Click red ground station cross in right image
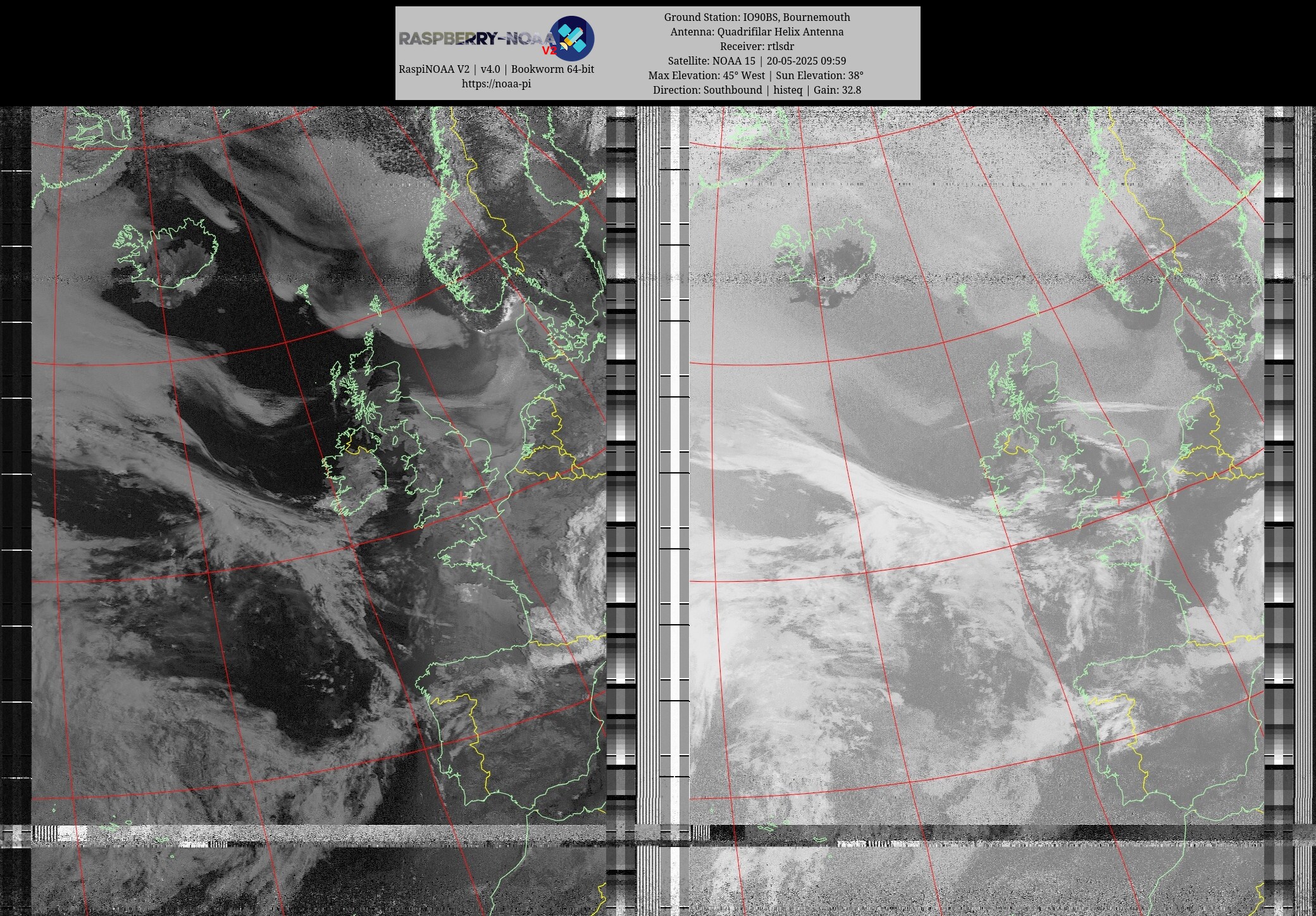The width and height of the screenshot is (1316, 916). [1119, 498]
